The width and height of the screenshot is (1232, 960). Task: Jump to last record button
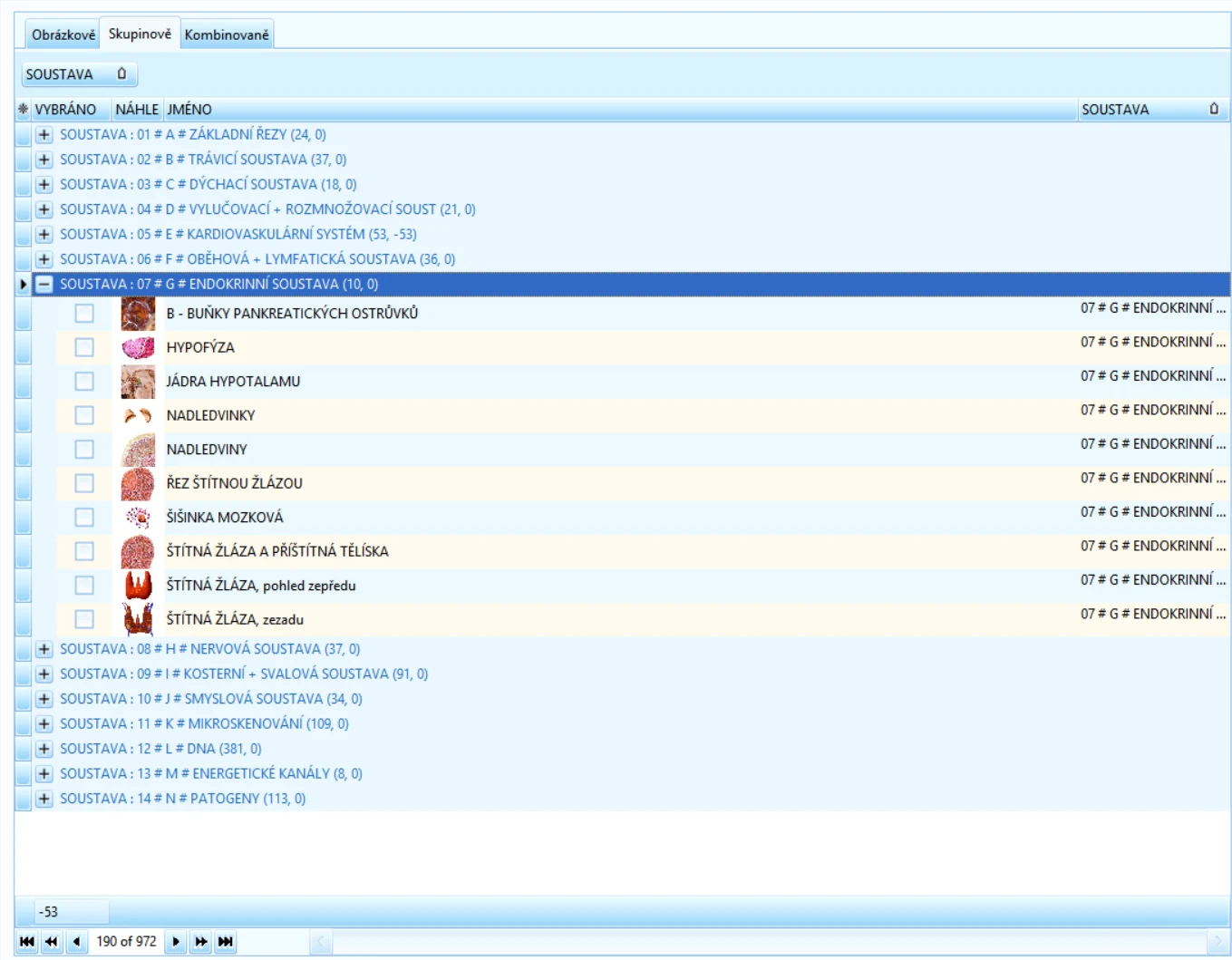pyautogui.click(x=226, y=942)
